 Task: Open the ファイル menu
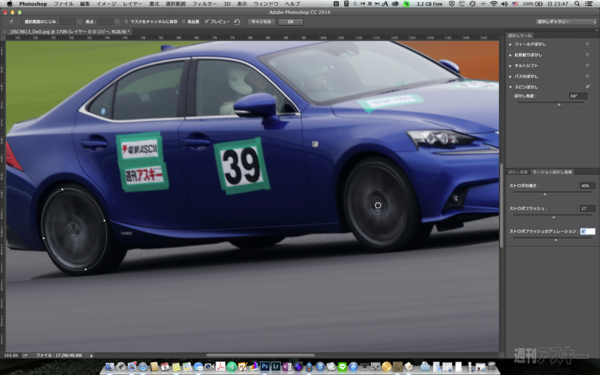tap(64, 4)
